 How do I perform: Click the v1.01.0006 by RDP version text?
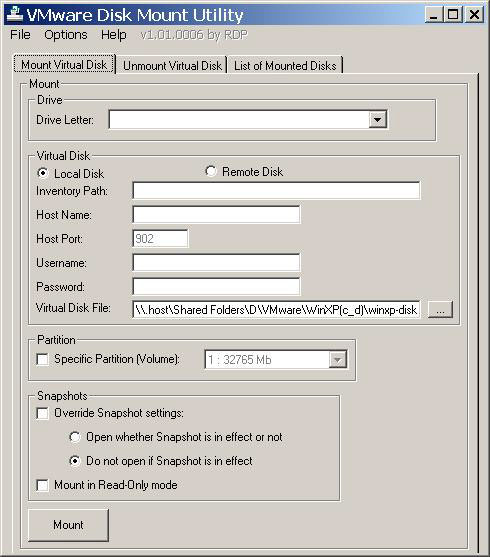[x=194, y=35]
